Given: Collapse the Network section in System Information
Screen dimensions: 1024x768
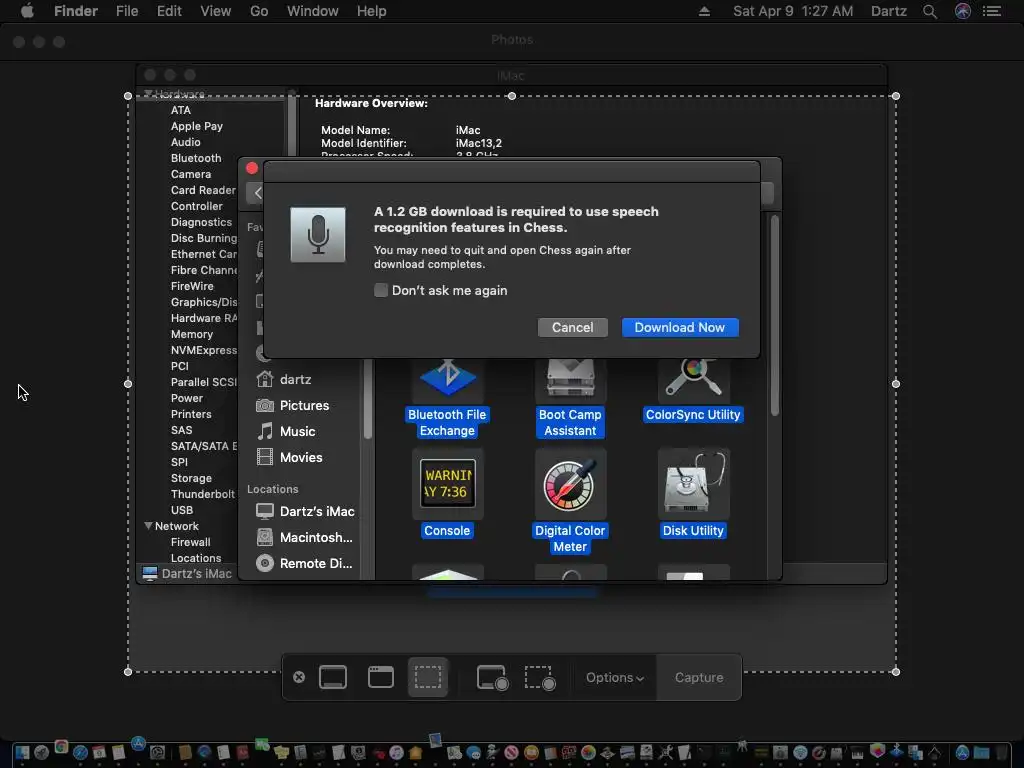Looking at the screenshot, I should [148, 526].
